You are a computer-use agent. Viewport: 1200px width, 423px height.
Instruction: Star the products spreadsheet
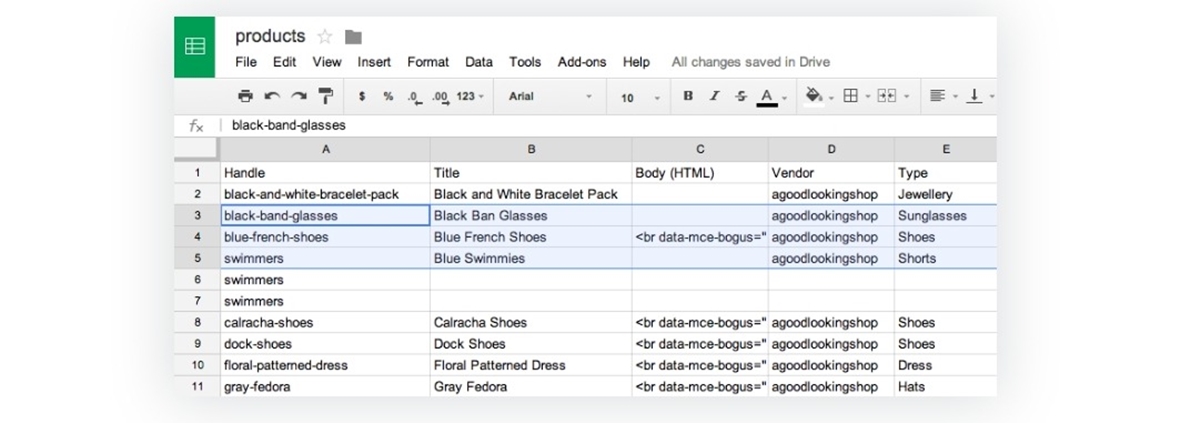click(x=324, y=37)
